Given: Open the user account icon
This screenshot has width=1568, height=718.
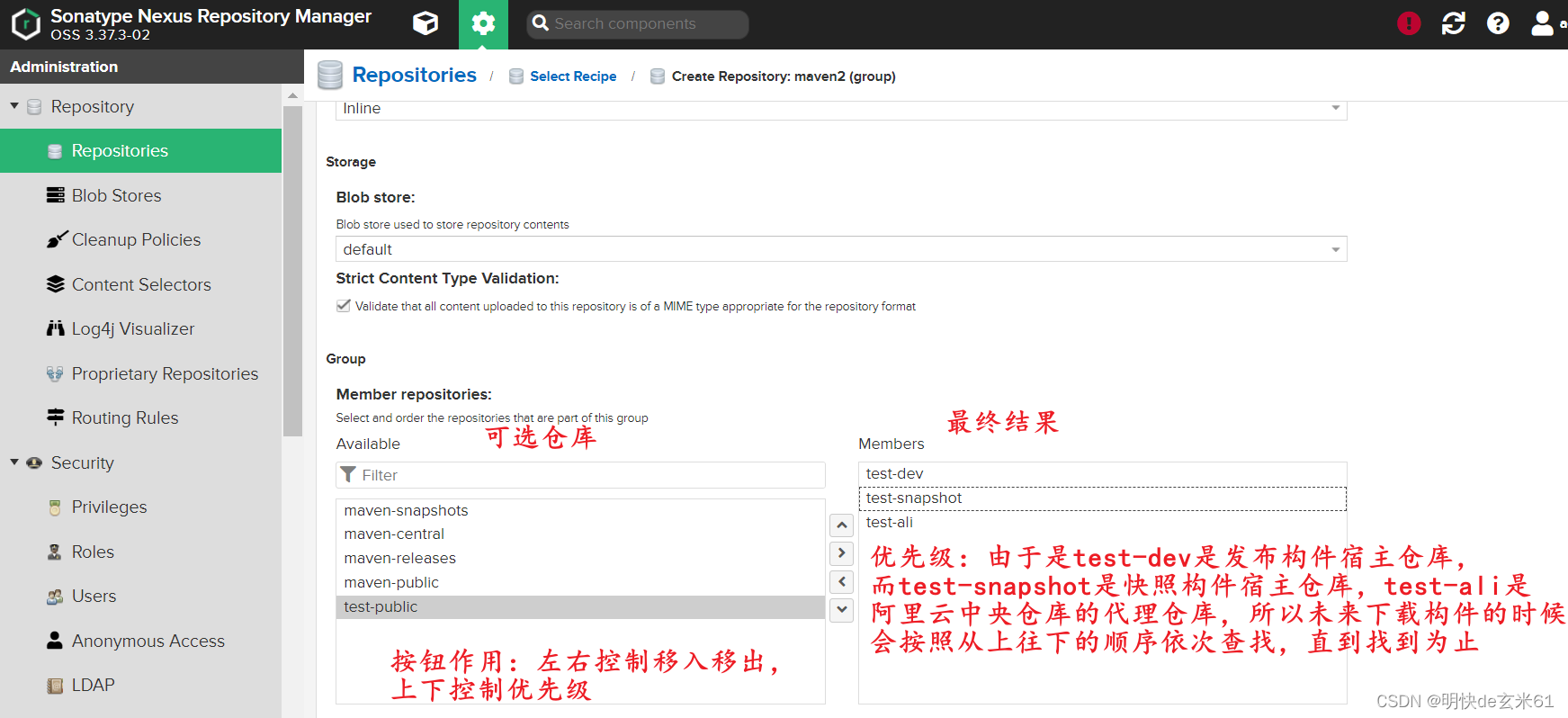Looking at the screenshot, I should point(1542,23).
